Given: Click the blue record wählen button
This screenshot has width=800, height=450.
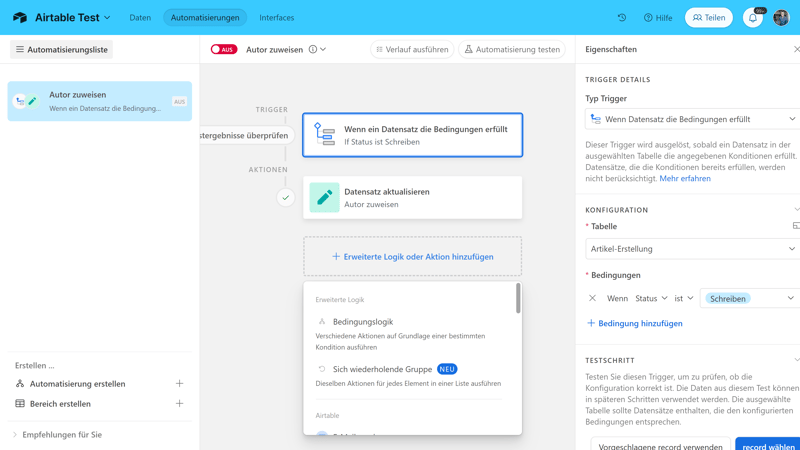Looking at the screenshot, I should pyautogui.click(x=767, y=446).
